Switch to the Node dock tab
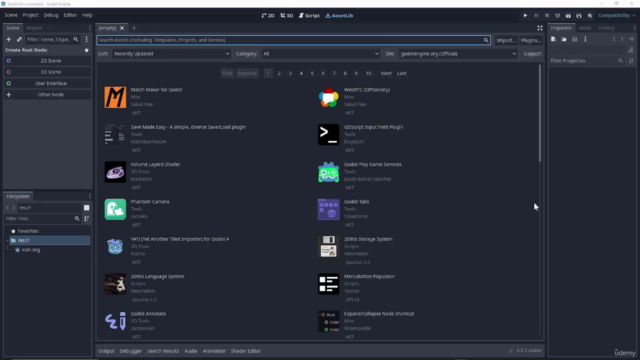This screenshot has width=640, height=360. coord(585,28)
